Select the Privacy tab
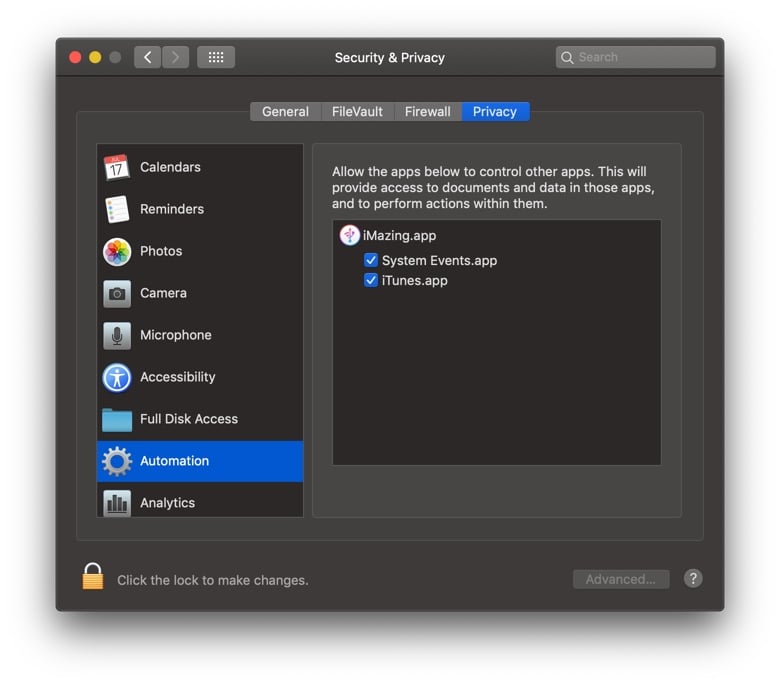 [x=495, y=111]
